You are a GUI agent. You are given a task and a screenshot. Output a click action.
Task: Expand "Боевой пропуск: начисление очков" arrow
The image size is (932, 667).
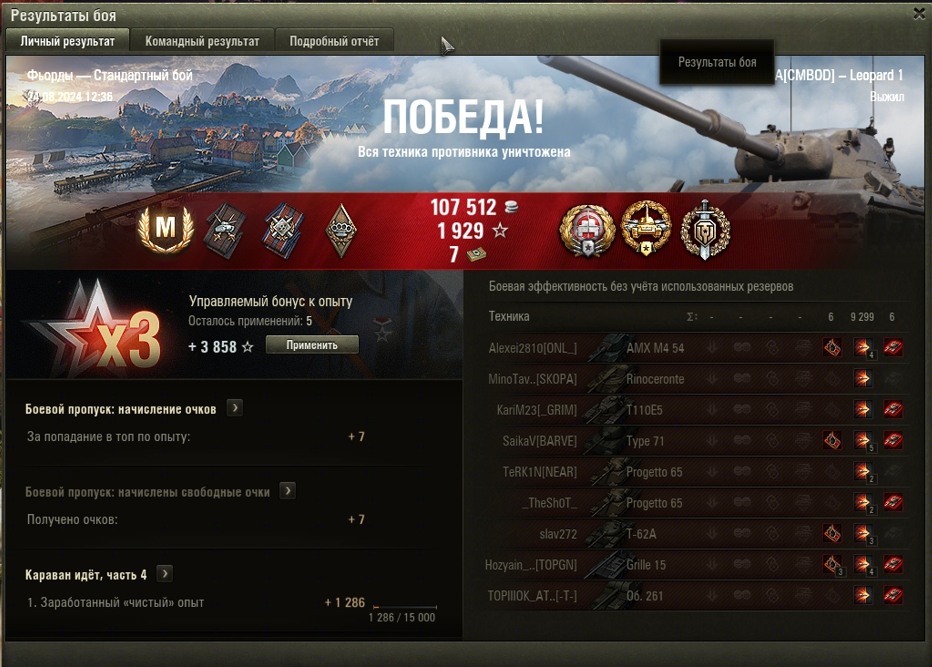[235, 408]
